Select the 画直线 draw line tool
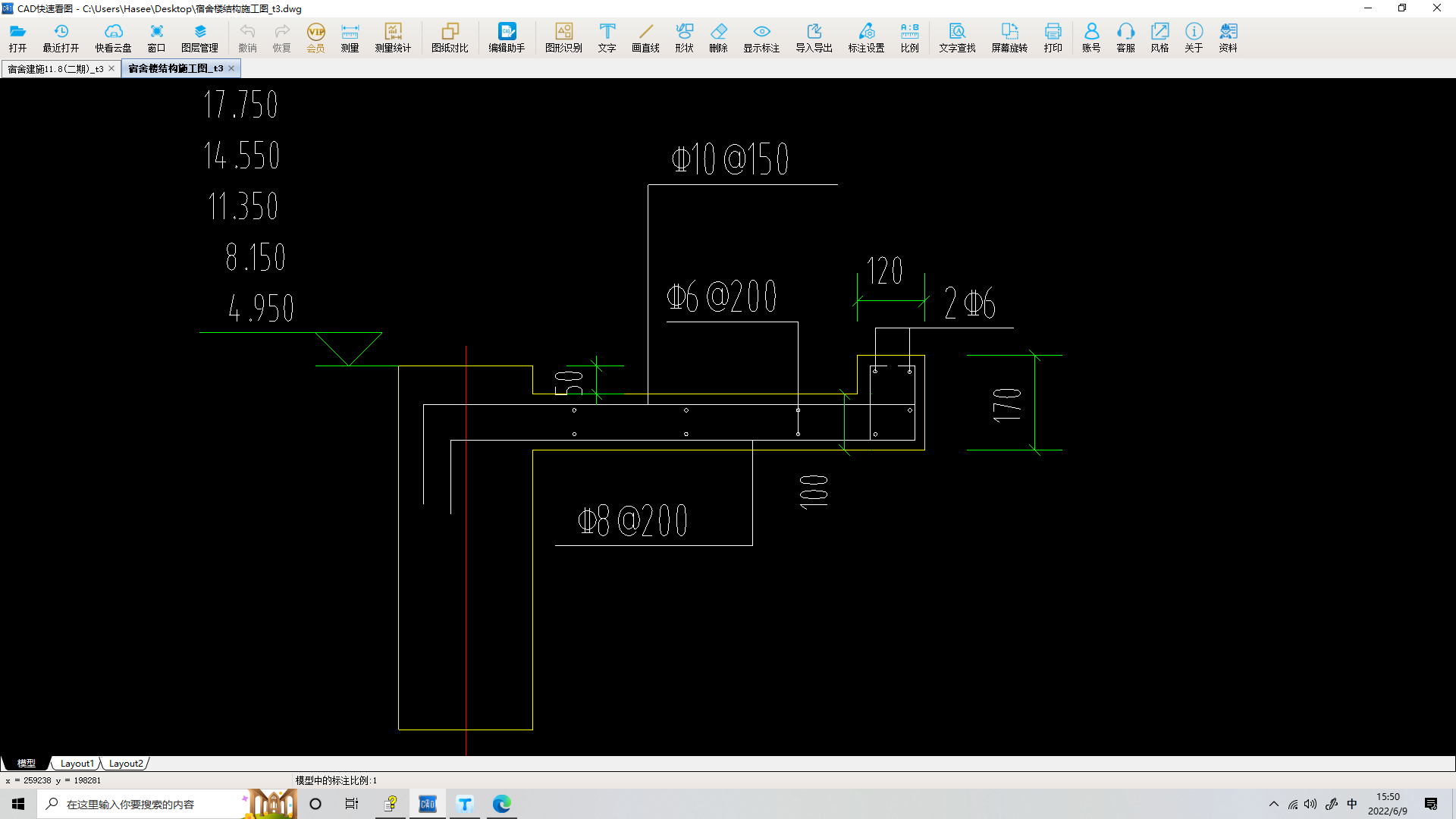Viewport: 1456px width, 819px height. 645,37
